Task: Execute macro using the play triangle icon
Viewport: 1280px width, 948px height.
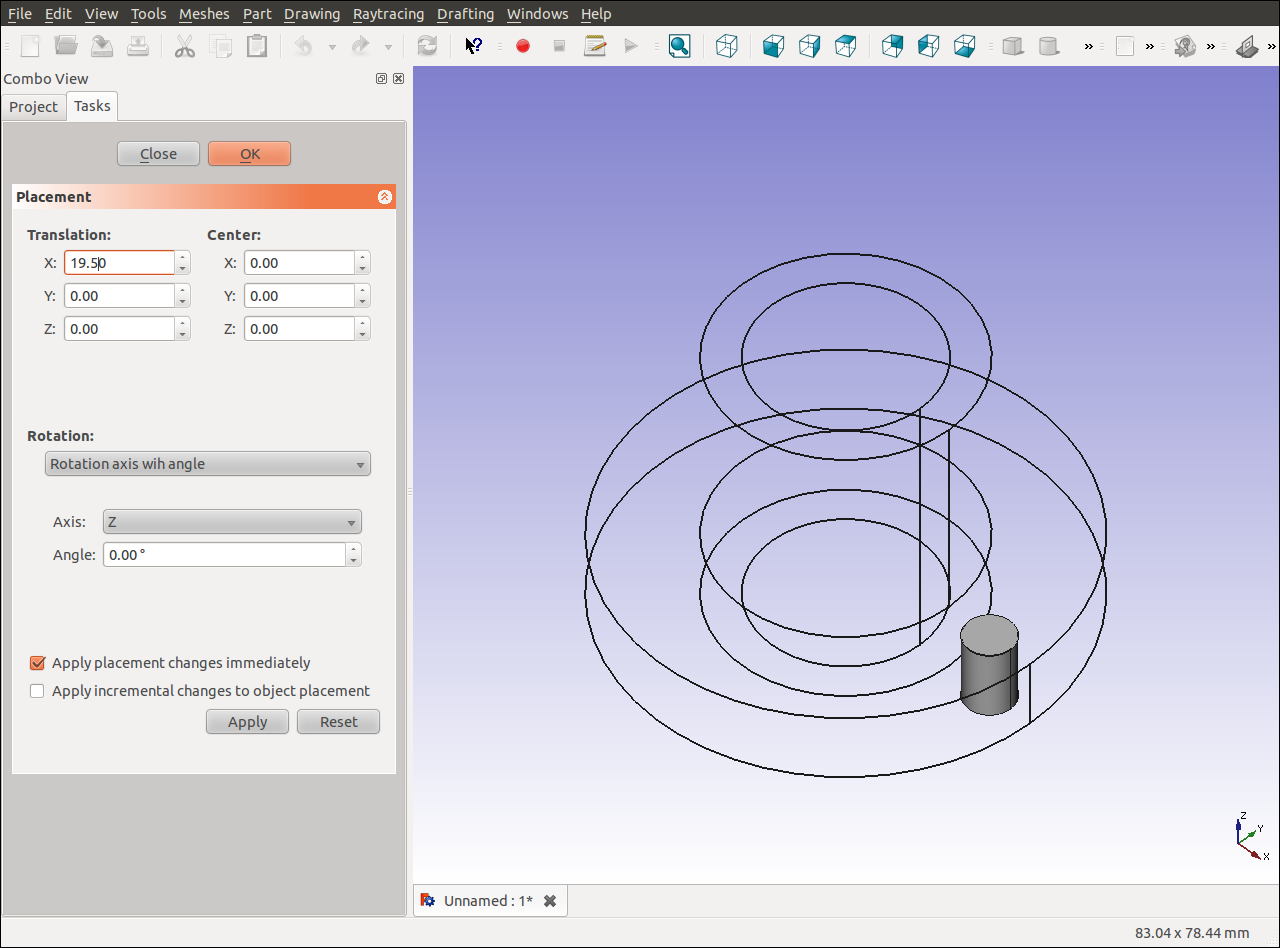Action: coord(631,46)
